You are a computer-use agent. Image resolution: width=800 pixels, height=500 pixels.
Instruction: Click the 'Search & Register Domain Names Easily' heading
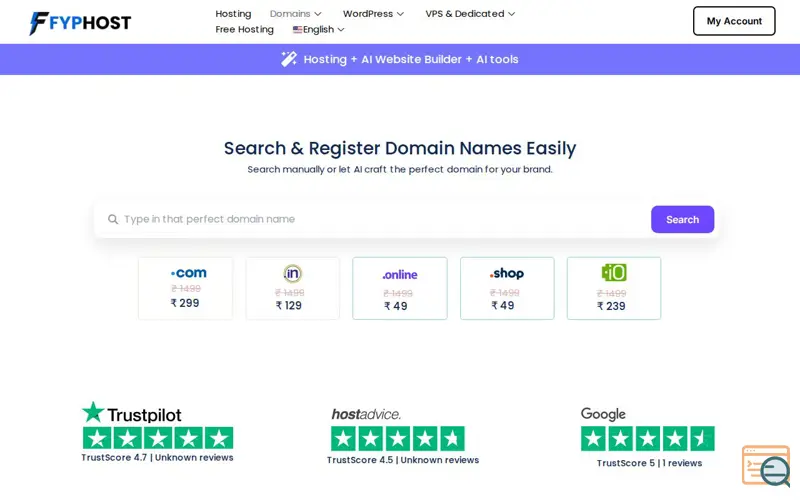[400, 148]
